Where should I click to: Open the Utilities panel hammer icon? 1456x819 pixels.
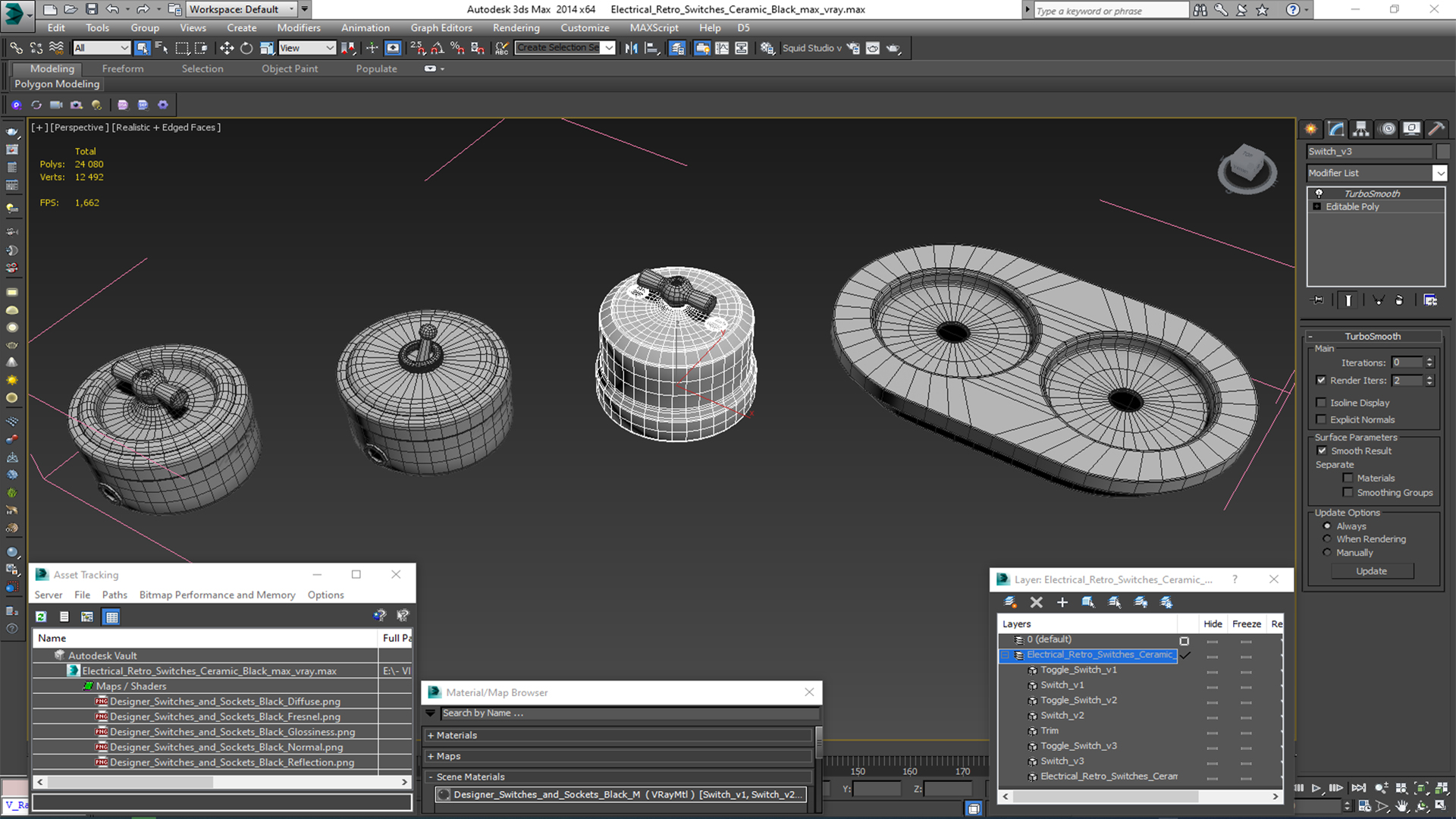1435,129
